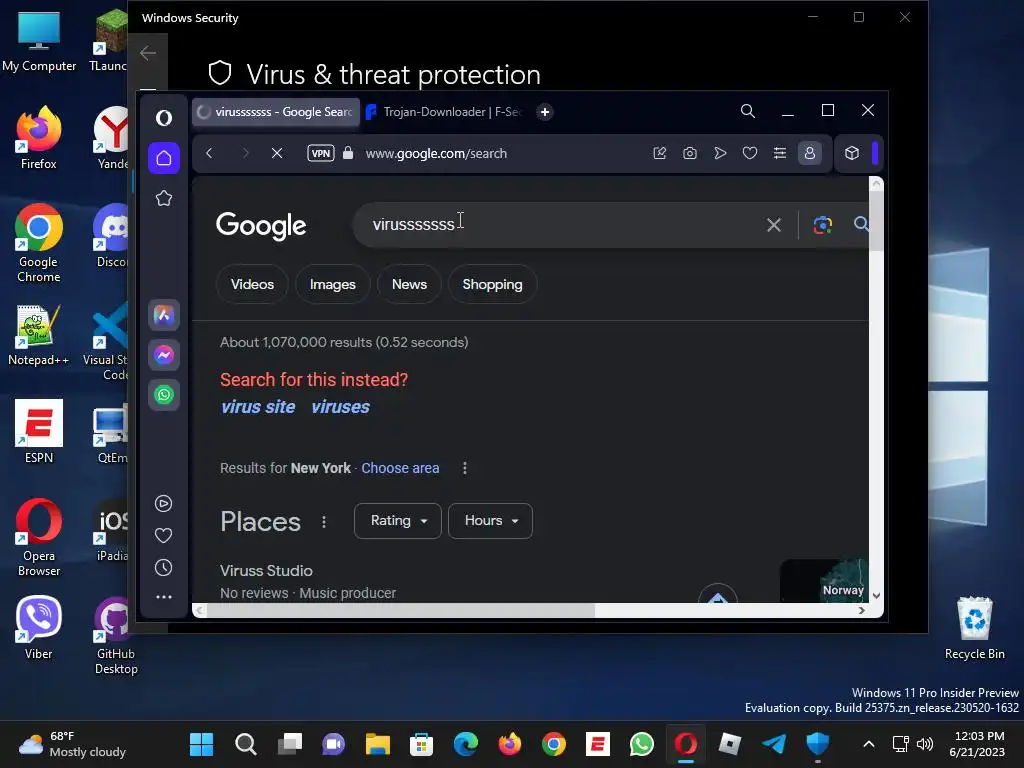Toggle the VPN badge in address bar
This screenshot has height=768, width=1024.
click(321, 153)
